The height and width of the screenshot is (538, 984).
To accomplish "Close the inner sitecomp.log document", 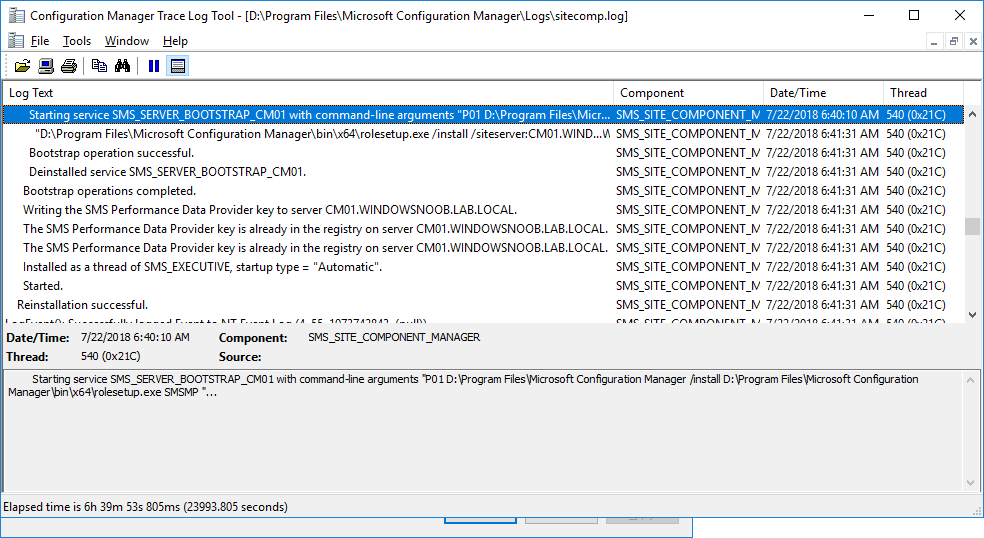I will 973,41.
